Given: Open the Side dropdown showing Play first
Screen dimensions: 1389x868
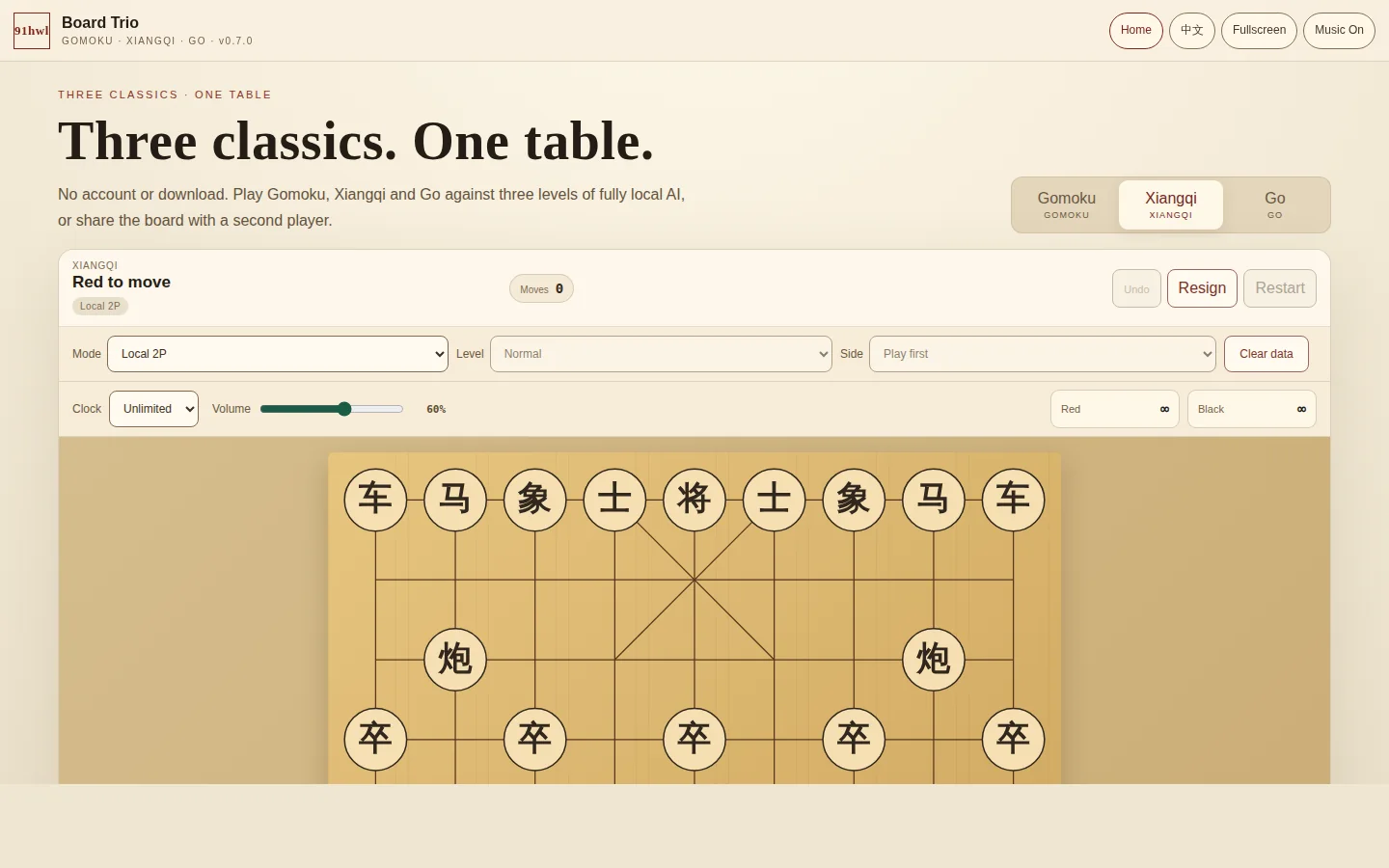Looking at the screenshot, I should coord(1043,354).
